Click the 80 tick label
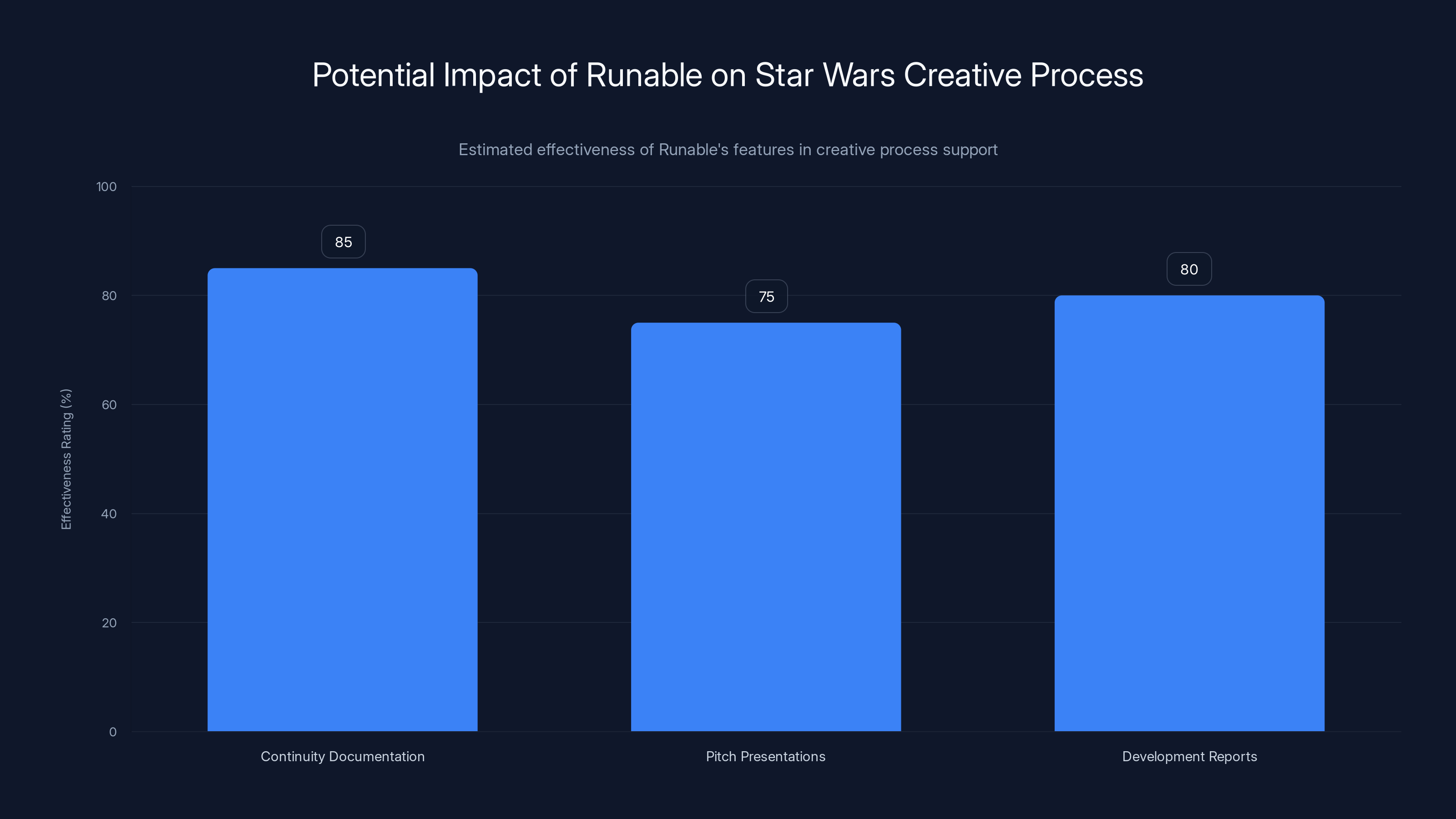Screen dimensions: 1456x819 [111, 296]
